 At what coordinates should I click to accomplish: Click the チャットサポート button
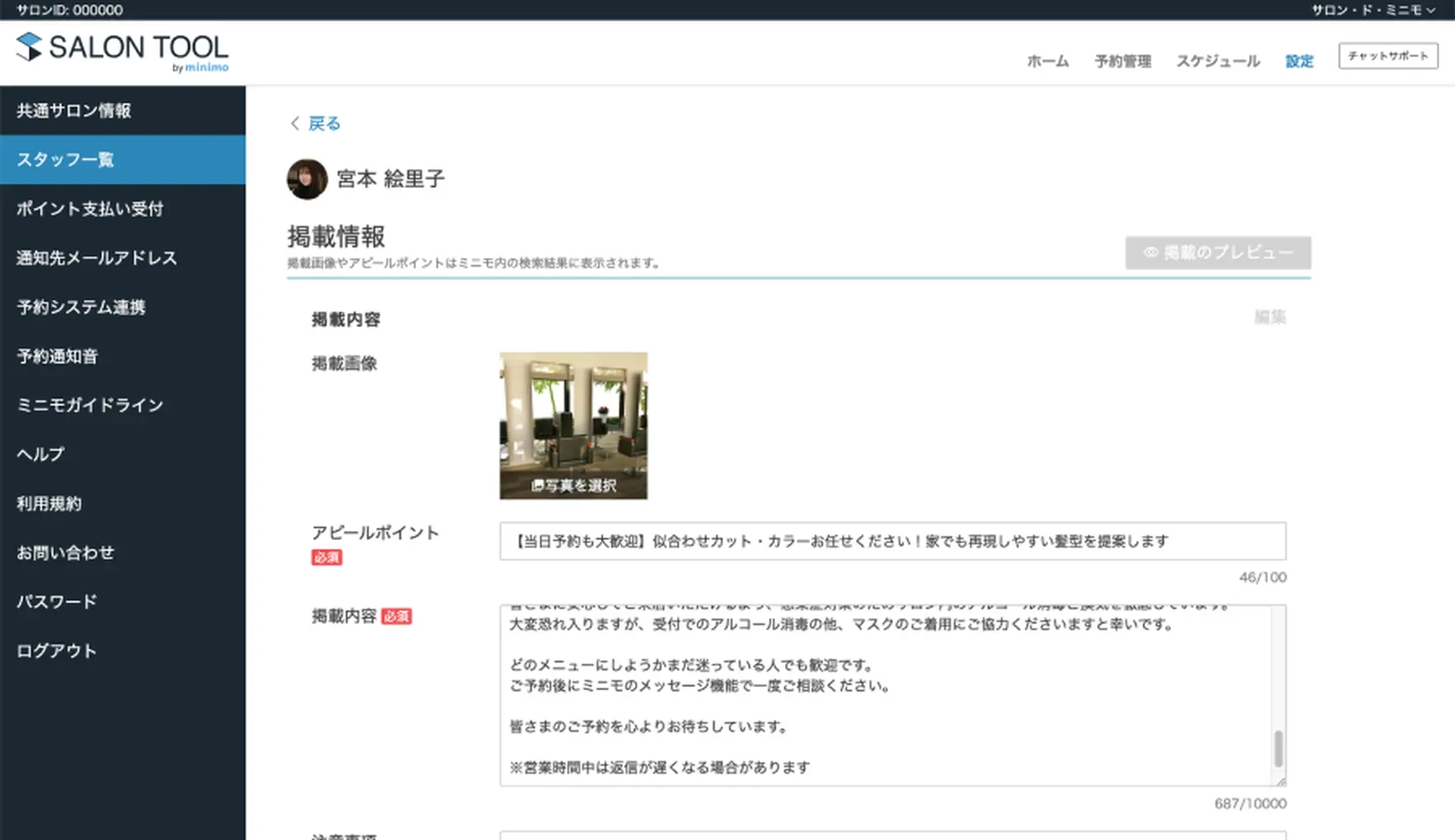pos(1388,55)
